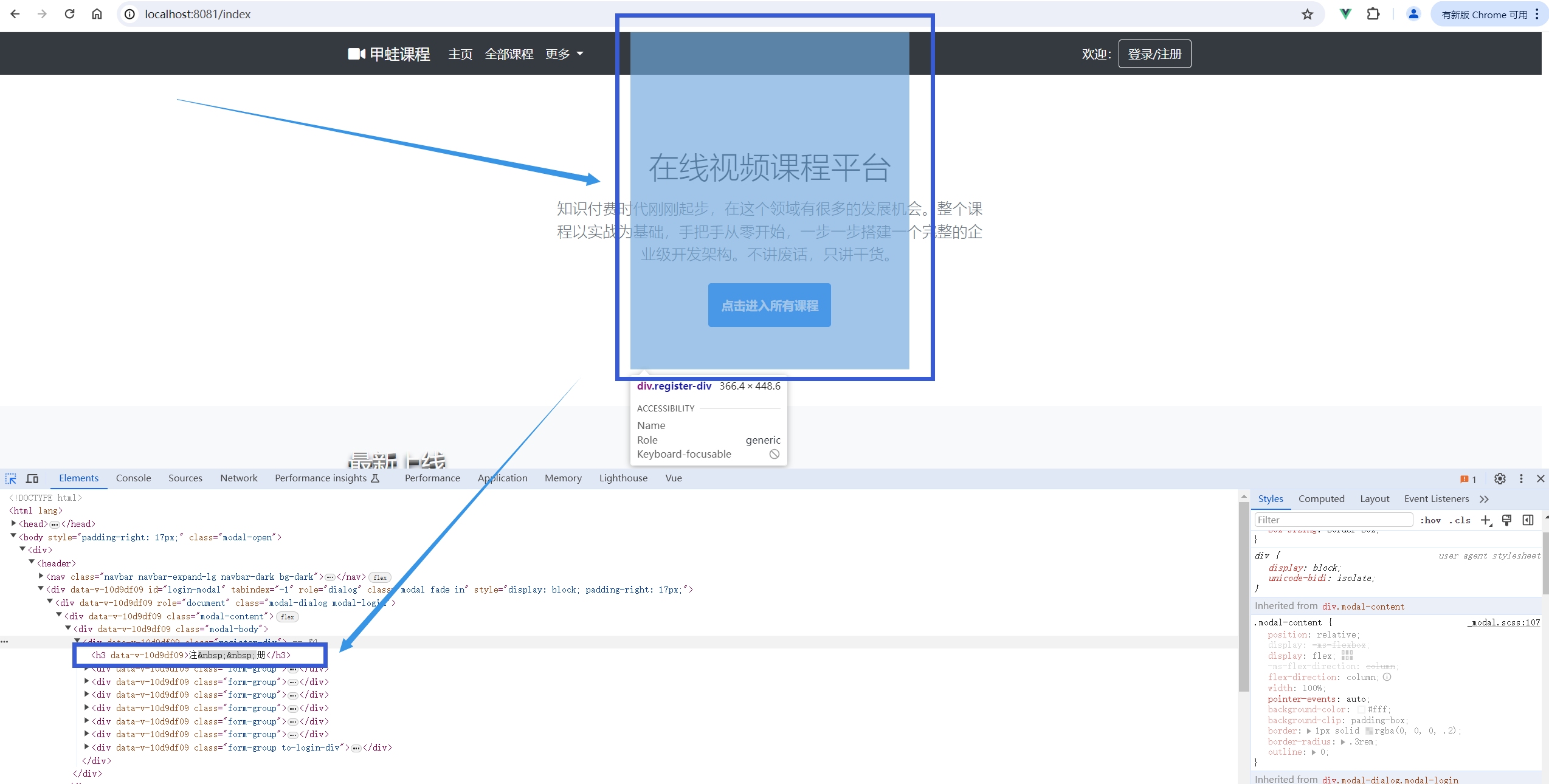The image size is (1549, 784).
Task: Click the rgba border color swatch in .modal-content
Action: click(1368, 731)
